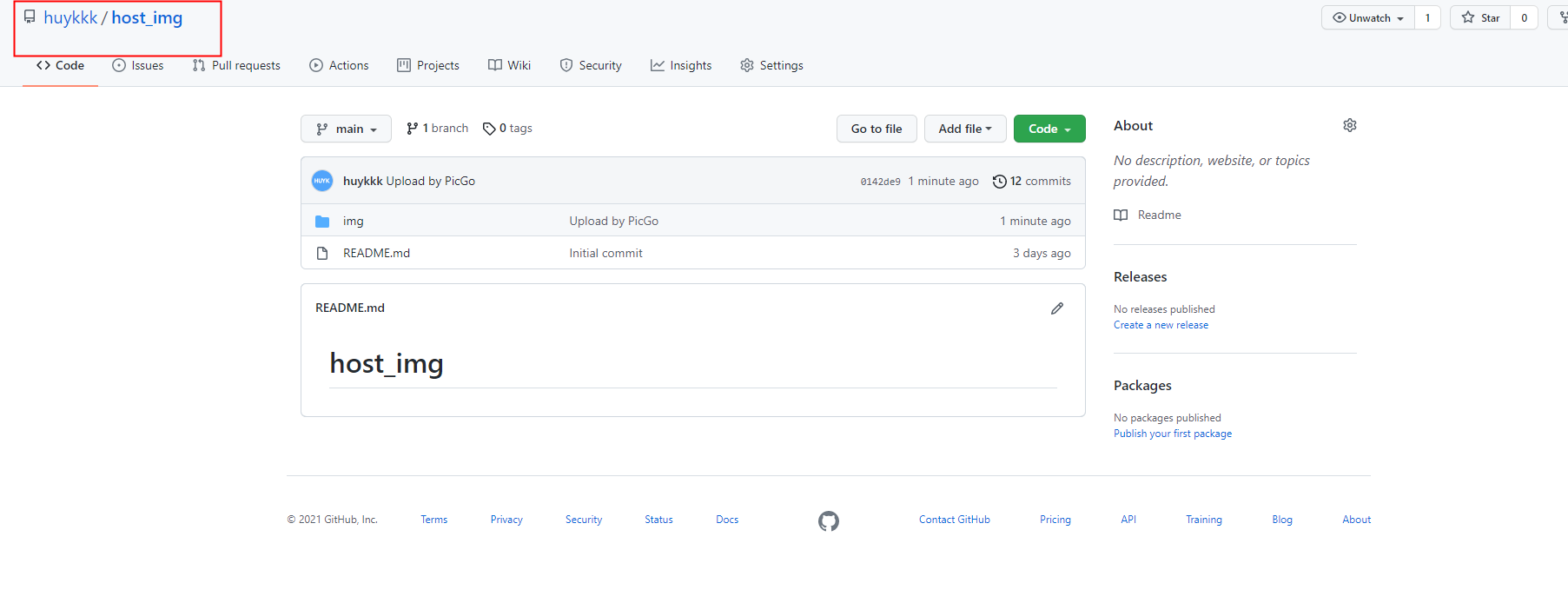
Task: Open the footer Terms link
Action: coord(434,520)
